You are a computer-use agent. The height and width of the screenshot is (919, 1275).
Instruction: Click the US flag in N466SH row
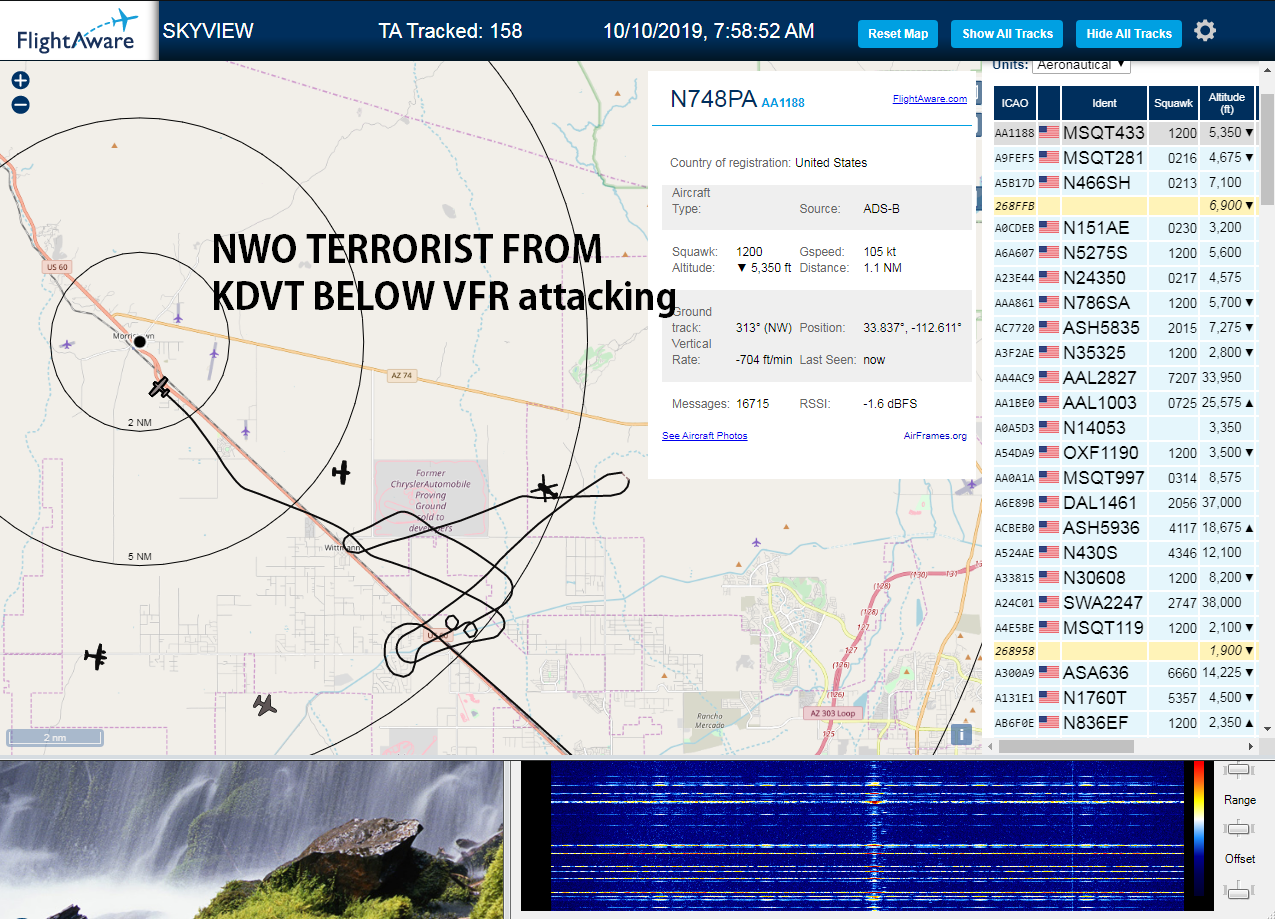point(1049,183)
